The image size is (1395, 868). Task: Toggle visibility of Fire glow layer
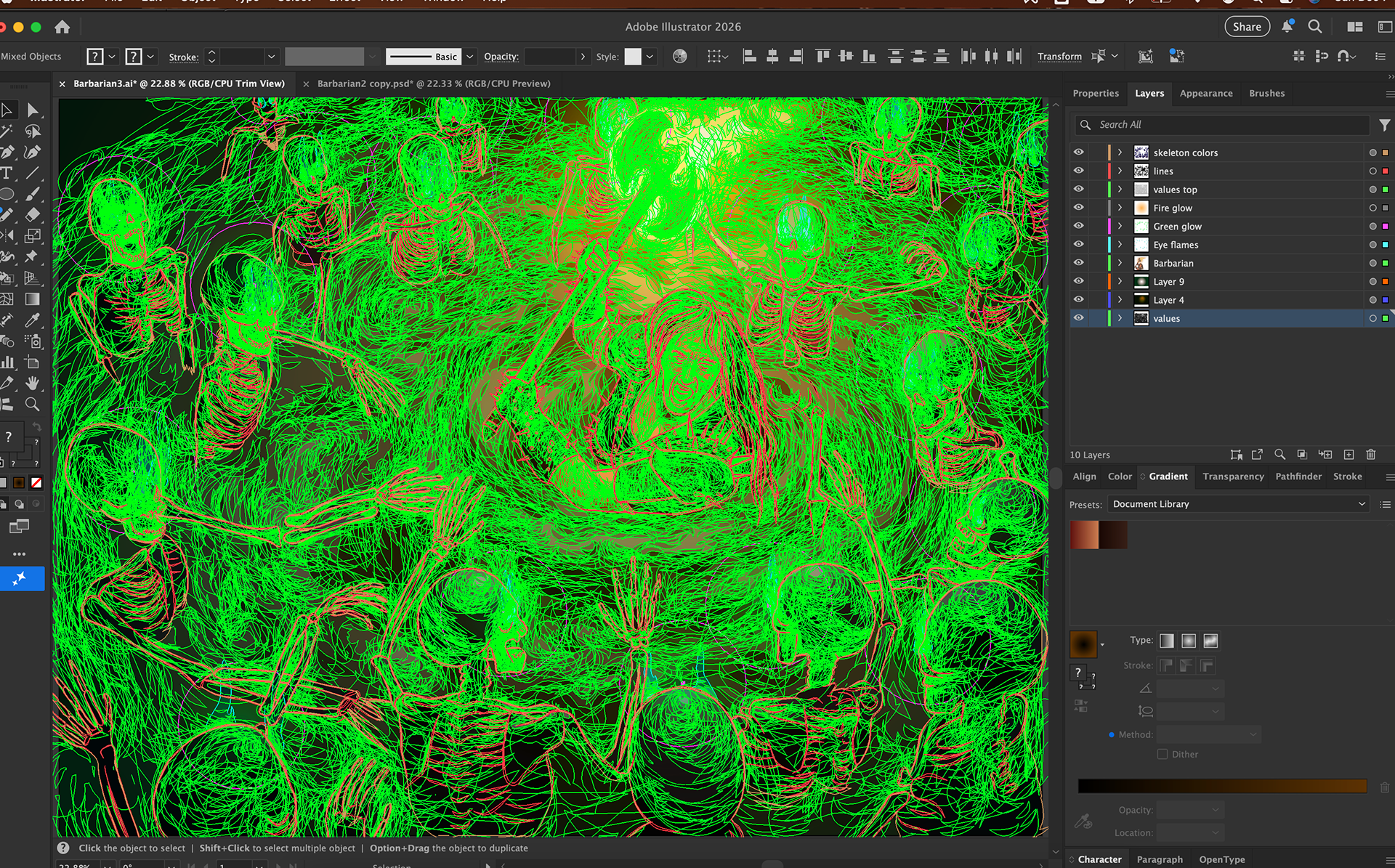pyautogui.click(x=1078, y=208)
